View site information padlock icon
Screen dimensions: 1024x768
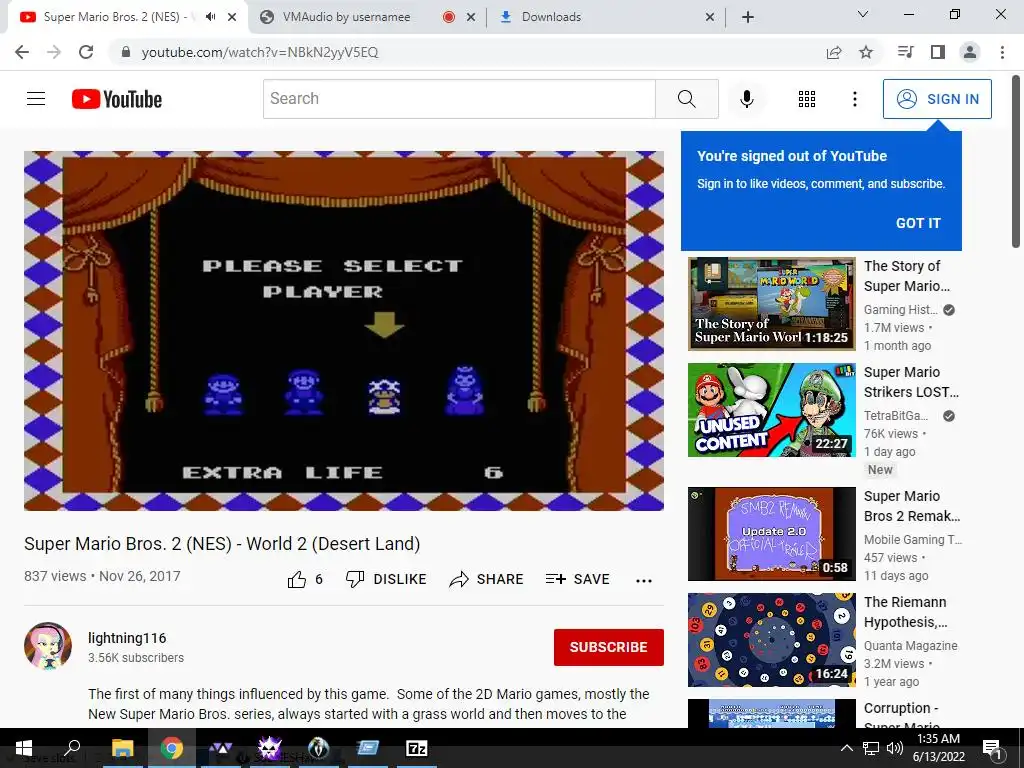tap(126, 52)
